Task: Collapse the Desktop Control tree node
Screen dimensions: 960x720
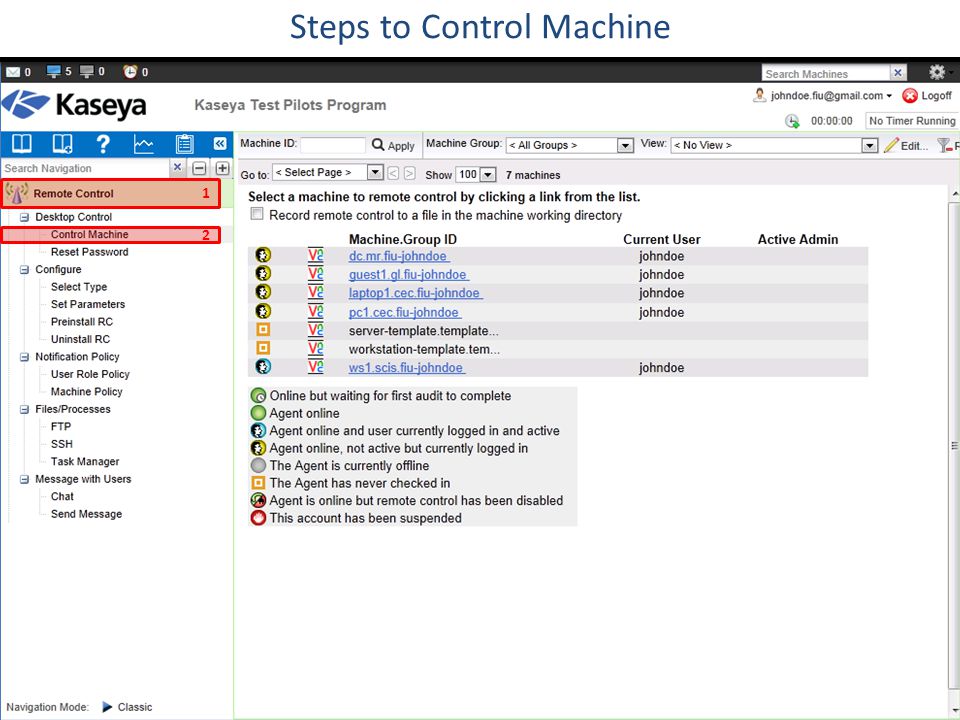Action: tap(24, 217)
